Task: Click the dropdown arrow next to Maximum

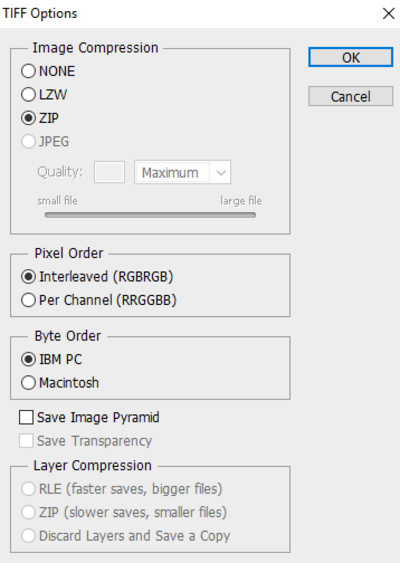Action: pyautogui.click(x=221, y=173)
